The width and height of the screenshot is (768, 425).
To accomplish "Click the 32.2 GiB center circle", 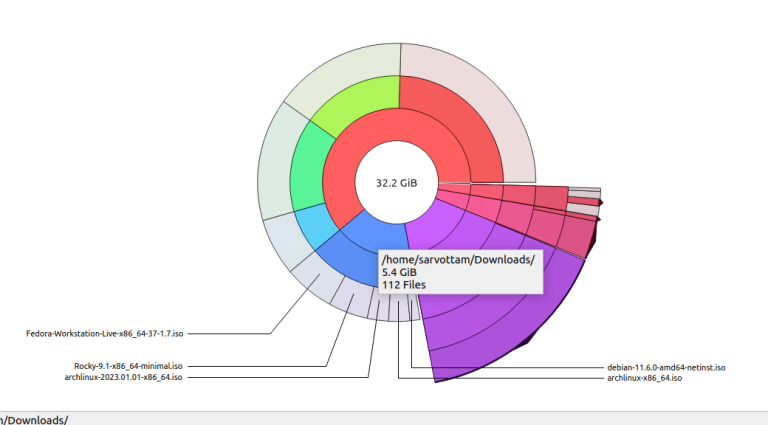I will click(x=397, y=184).
